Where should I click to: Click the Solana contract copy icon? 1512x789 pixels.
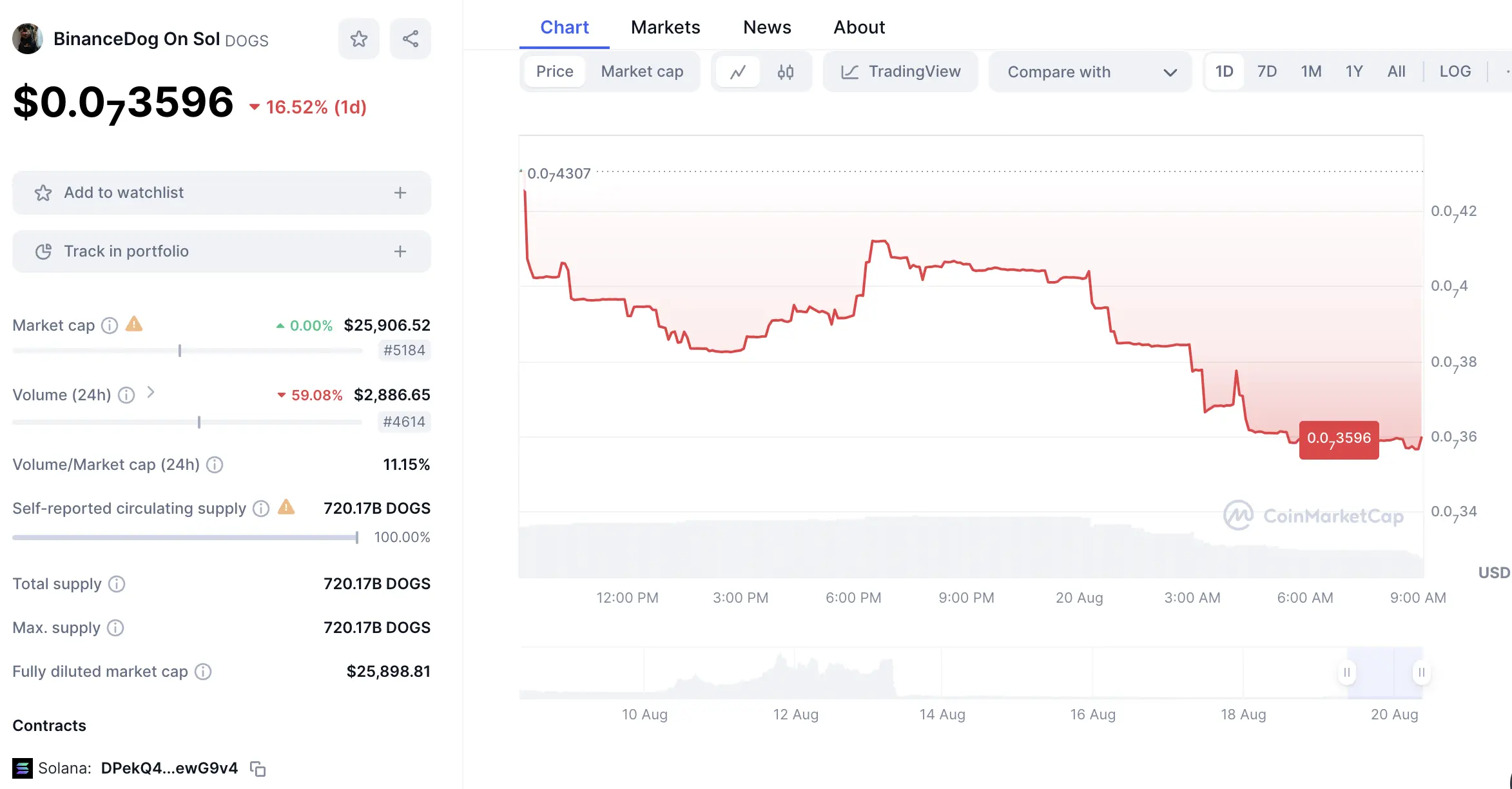[x=257, y=768]
